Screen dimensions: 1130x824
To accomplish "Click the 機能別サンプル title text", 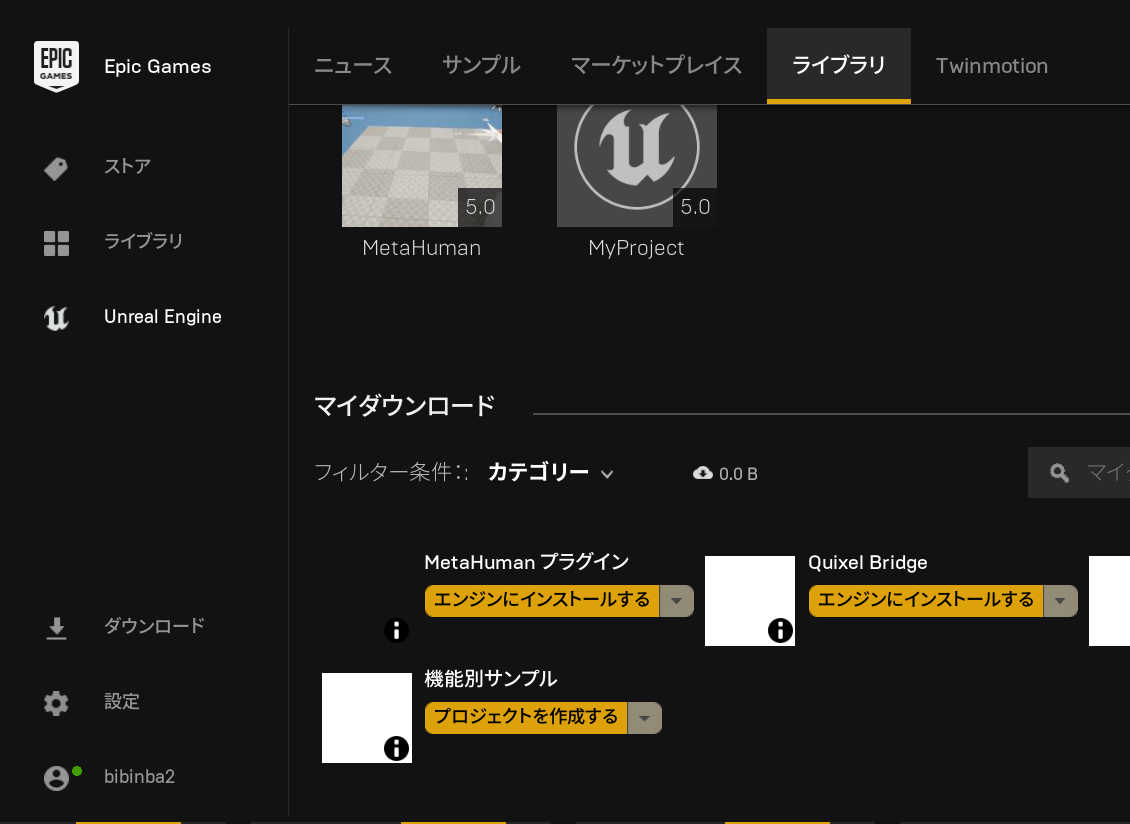I will [491, 679].
